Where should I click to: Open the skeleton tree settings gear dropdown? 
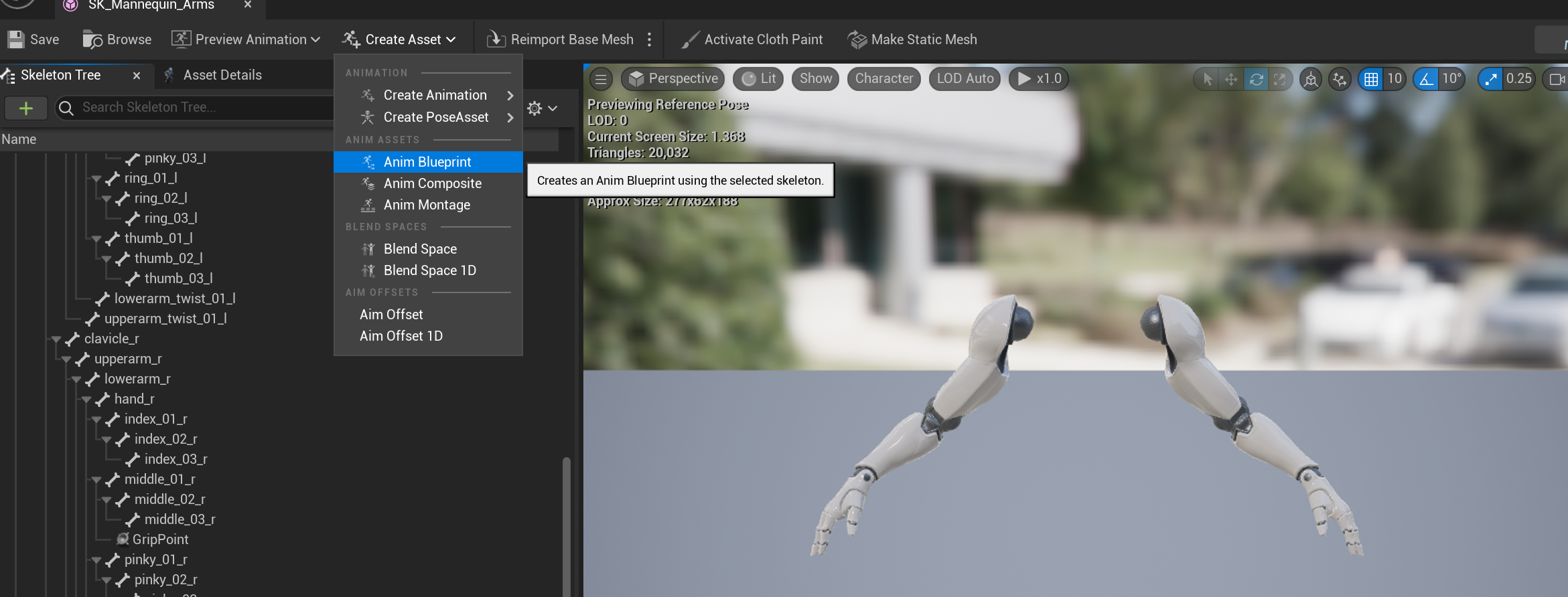pyautogui.click(x=542, y=108)
